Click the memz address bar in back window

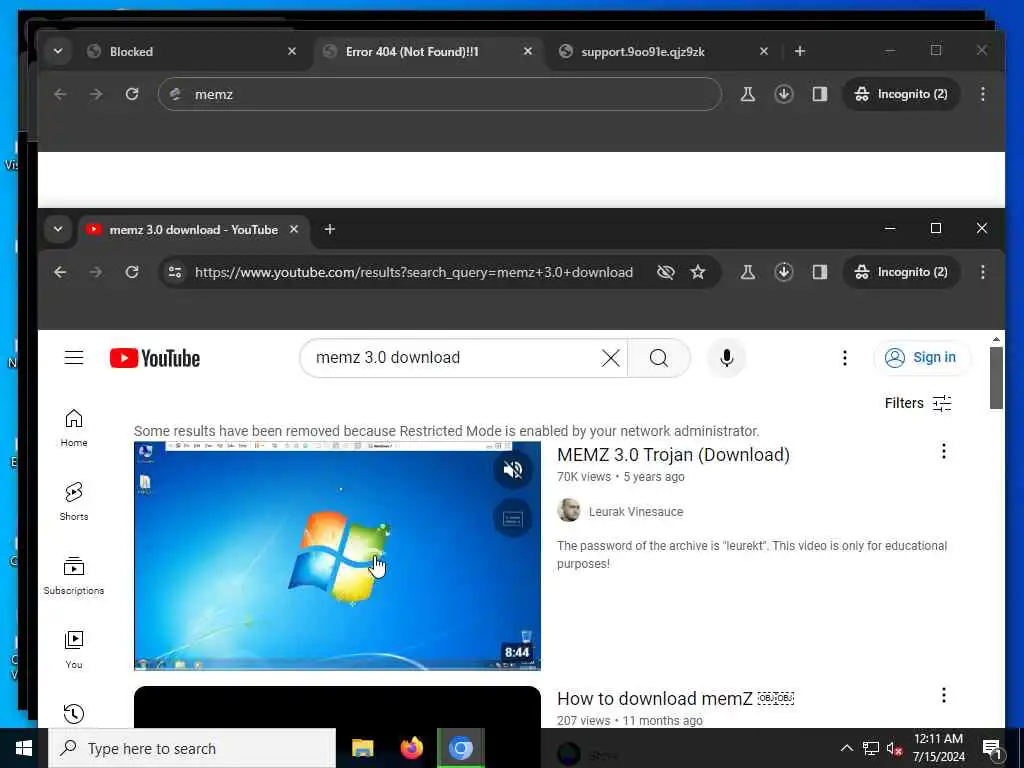tap(440, 94)
